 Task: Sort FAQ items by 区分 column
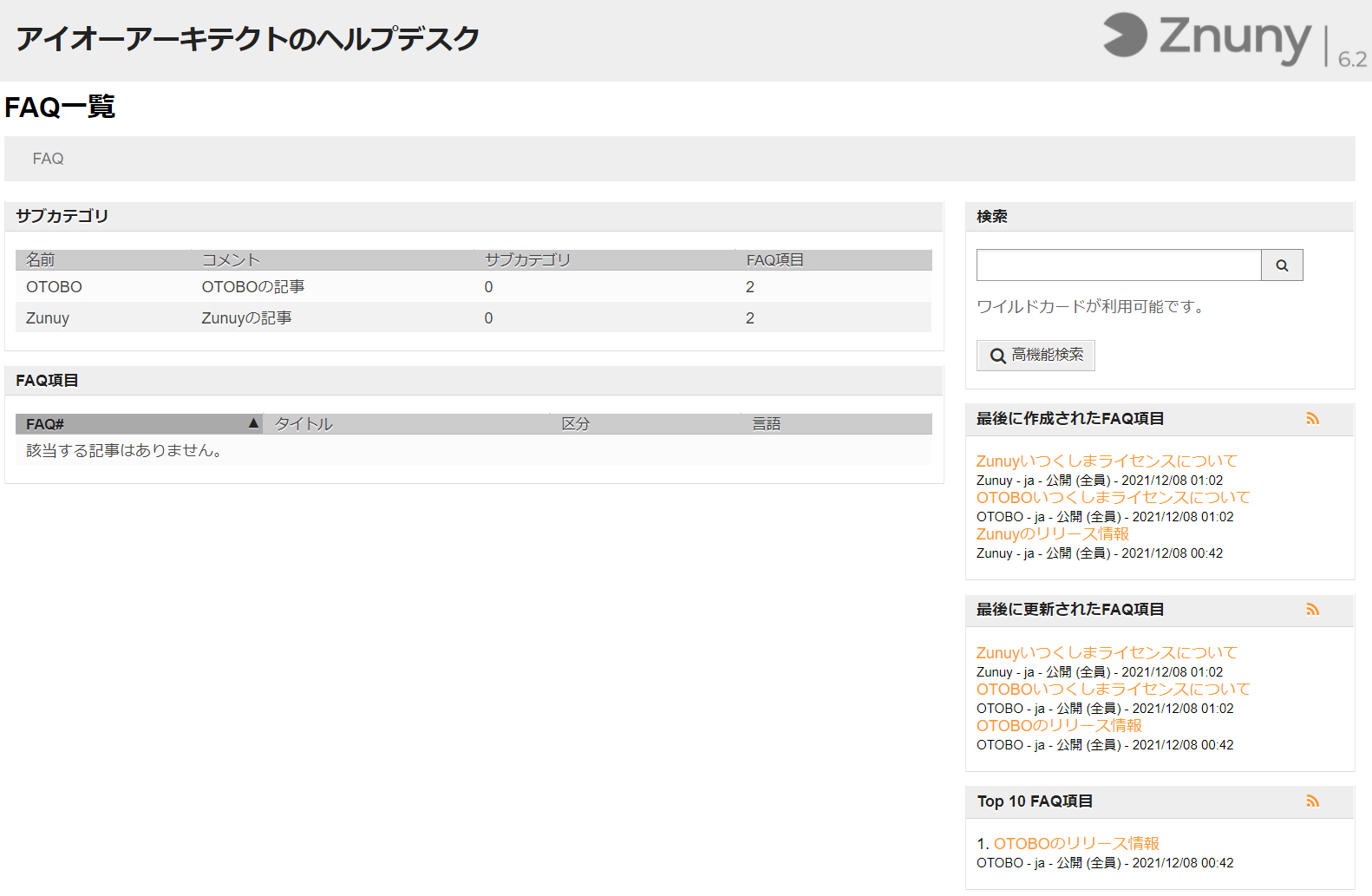[575, 424]
